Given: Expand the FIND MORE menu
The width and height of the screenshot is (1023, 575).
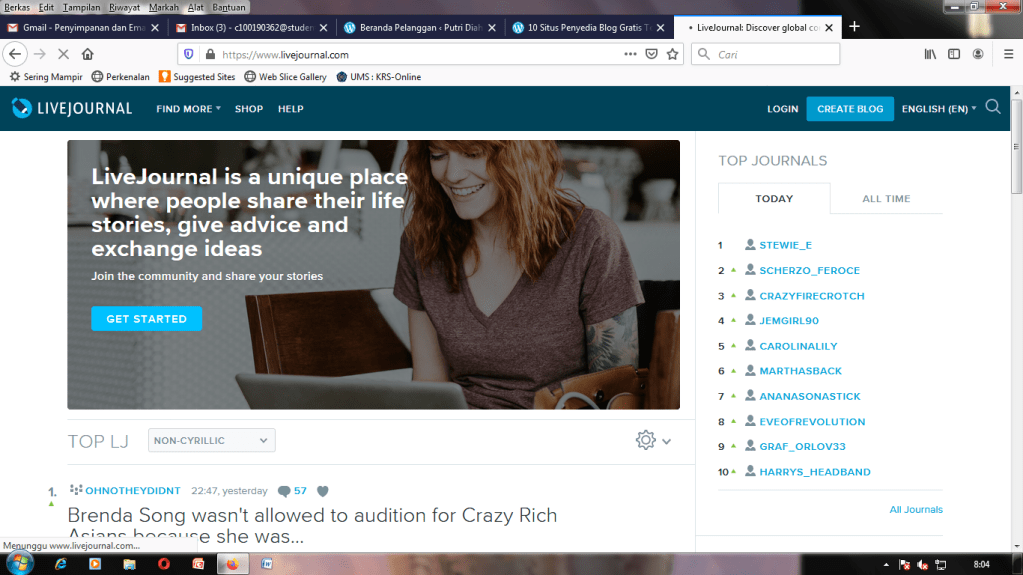Looking at the screenshot, I should point(188,109).
